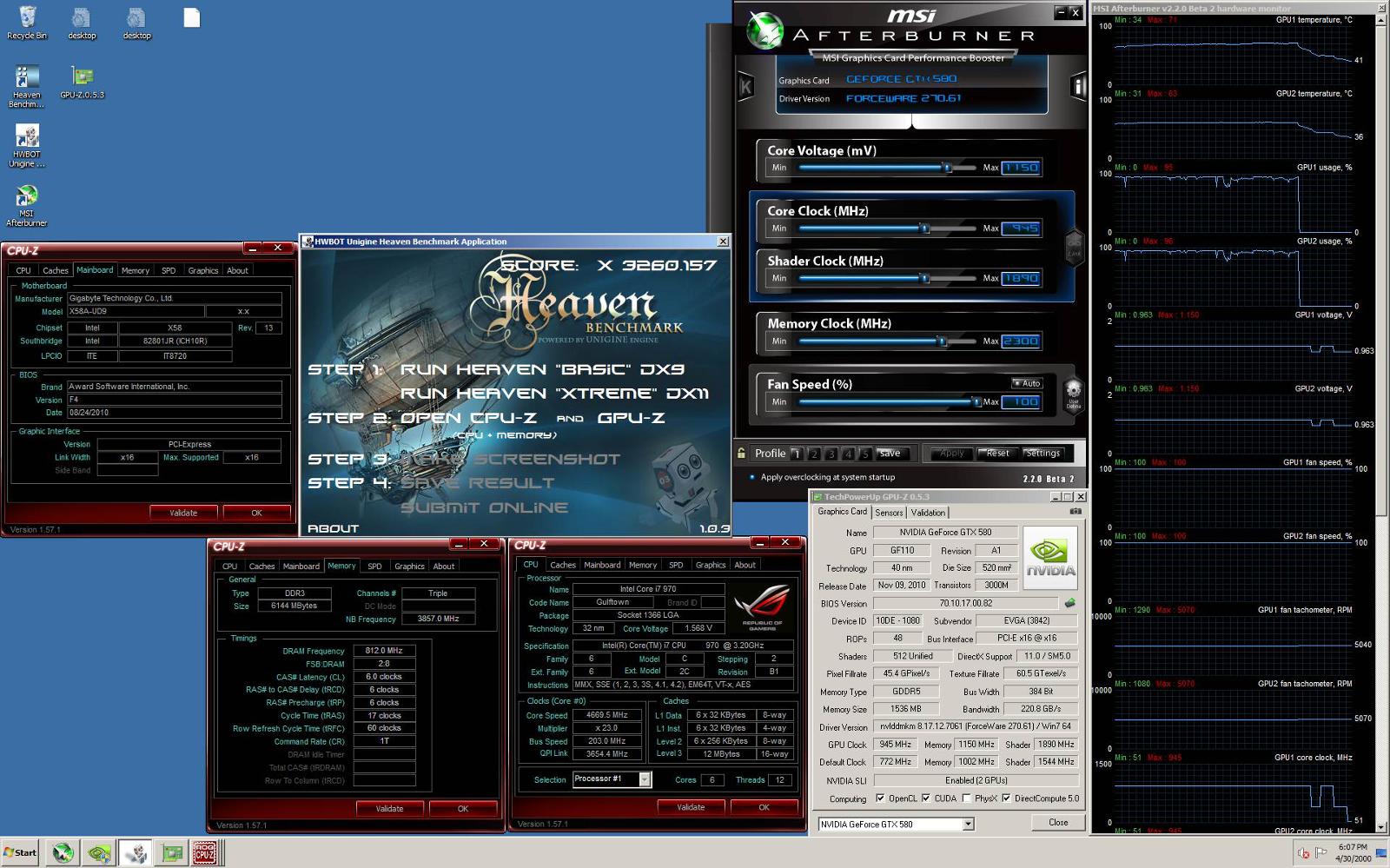Click the red X system tray icon
1390x868 pixels.
point(1303,853)
